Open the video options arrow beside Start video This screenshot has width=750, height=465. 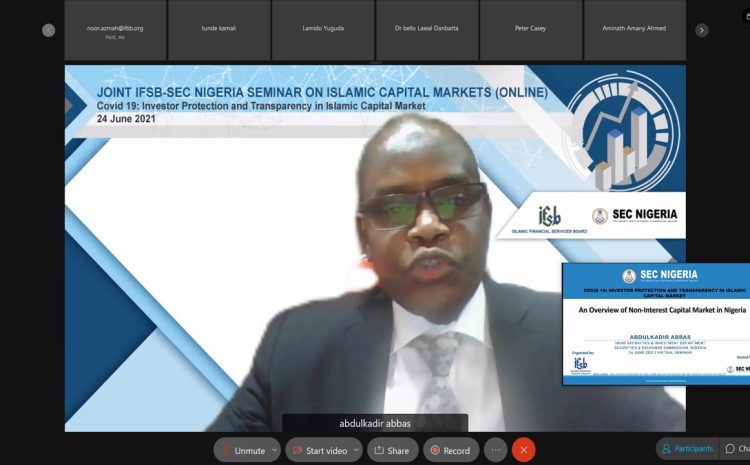click(x=356, y=450)
